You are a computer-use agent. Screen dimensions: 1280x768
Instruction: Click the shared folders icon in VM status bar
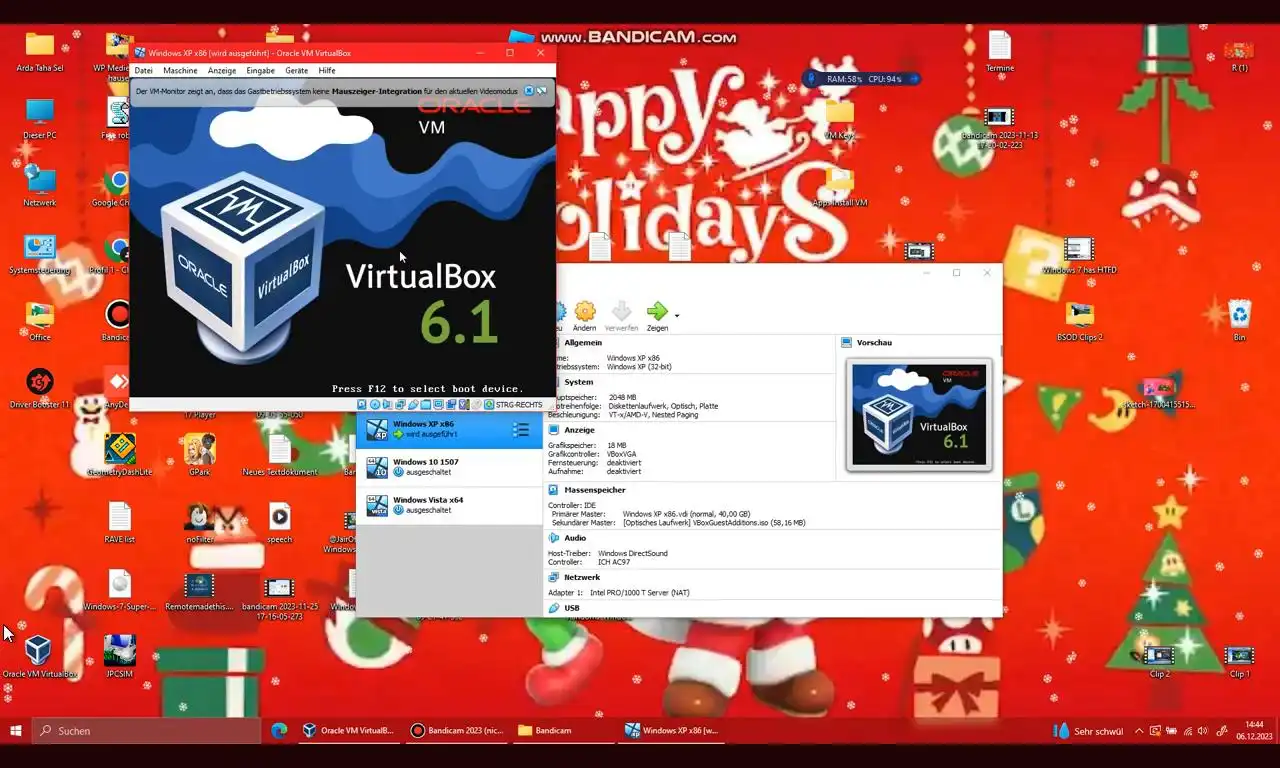click(x=426, y=405)
